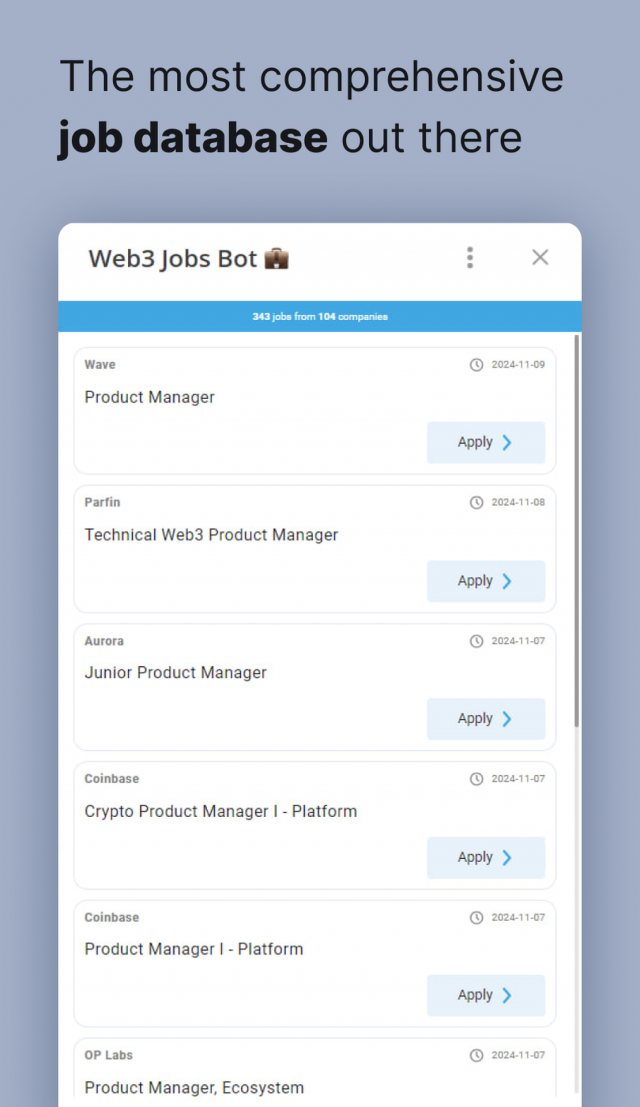Click clock icon on Crypto Product Manager card
This screenshot has width=640, height=1107.
(476, 779)
